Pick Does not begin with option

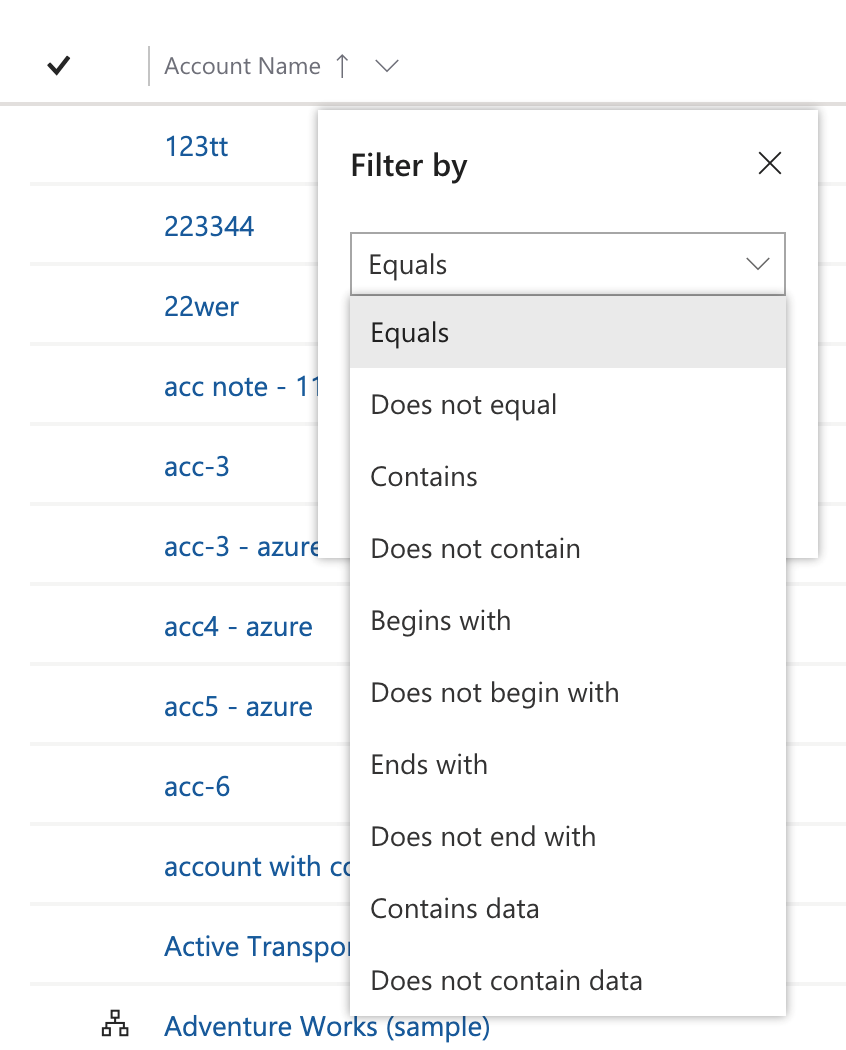tap(495, 692)
